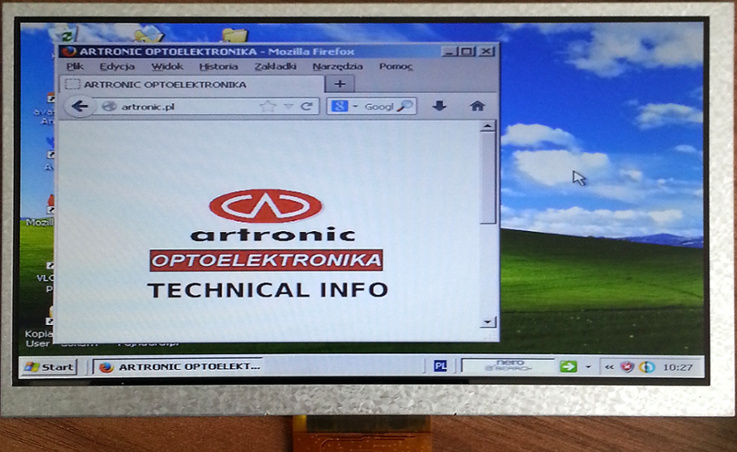Click the artronic wordmark text
The image size is (737, 452).
click(273, 234)
